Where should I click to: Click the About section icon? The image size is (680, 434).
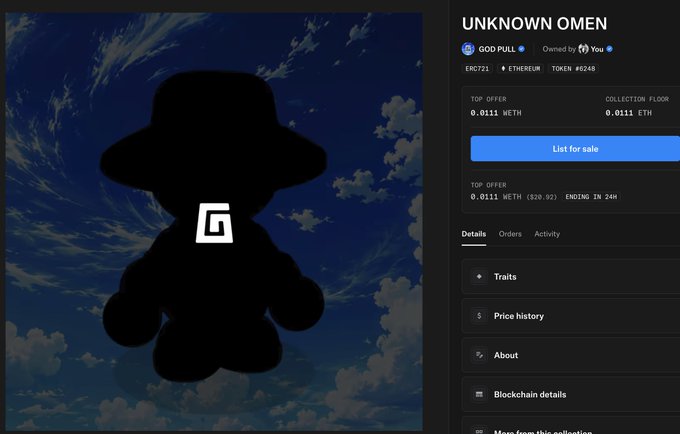coord(479,355)
